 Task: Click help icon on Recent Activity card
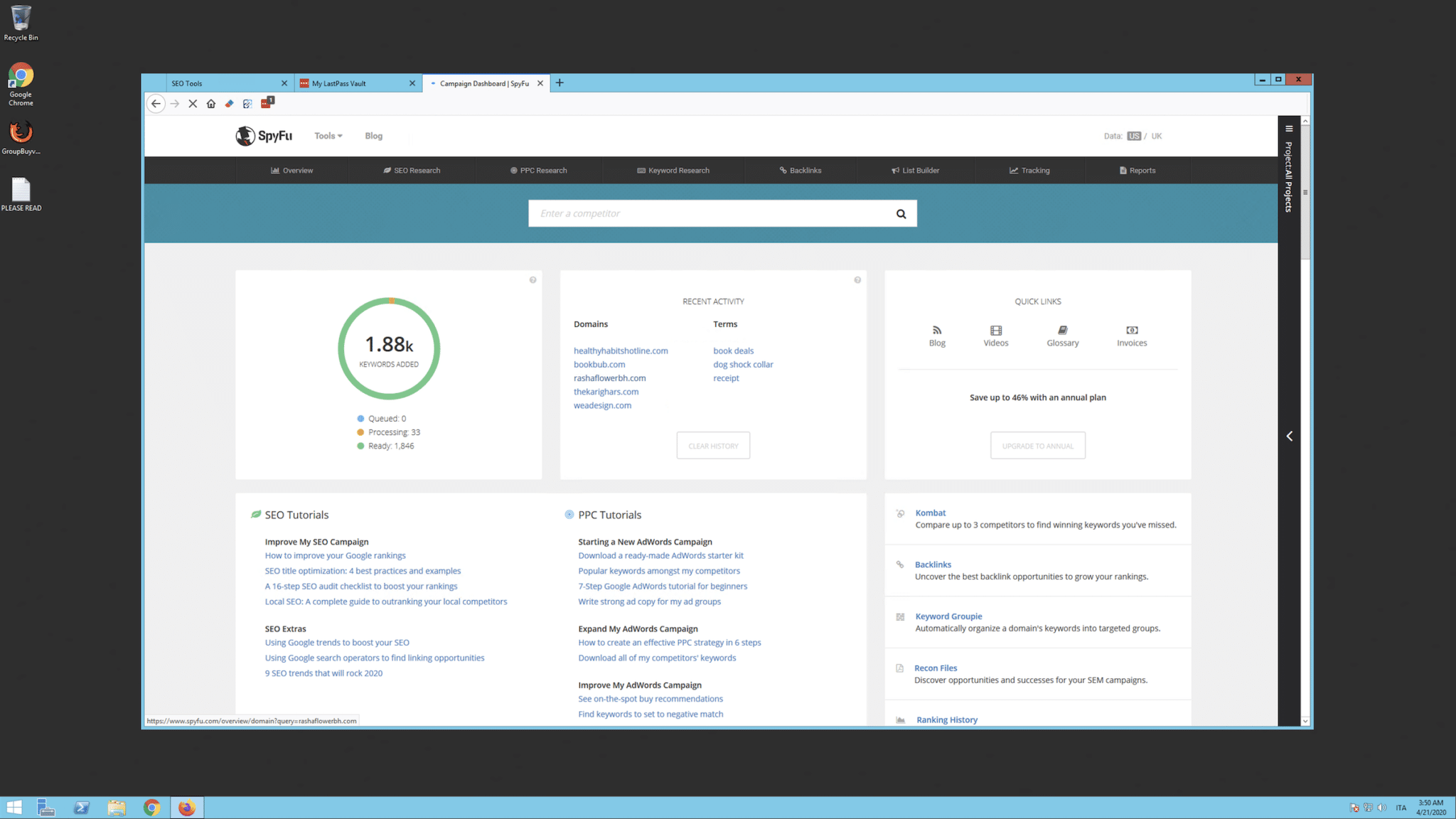coord(857,280)
